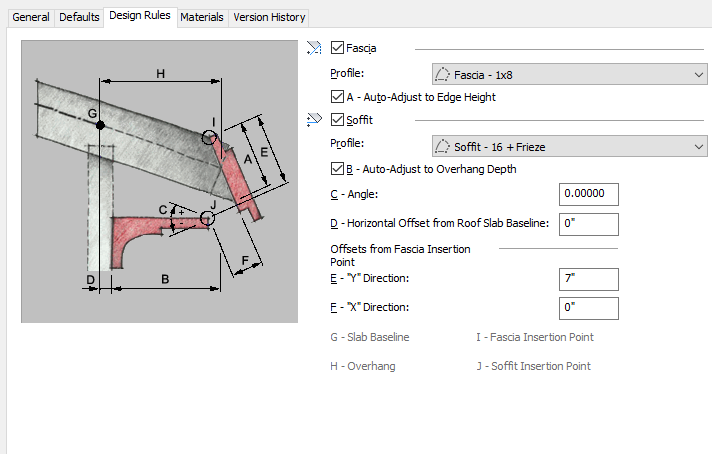Switch to the General tab
The width and height of the screenshot is (712, 454).
click(x=31, y=17)
